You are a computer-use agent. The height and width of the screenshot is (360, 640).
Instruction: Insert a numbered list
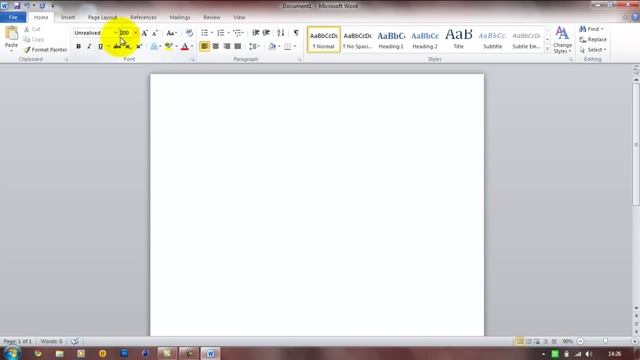tap(220, 33)
